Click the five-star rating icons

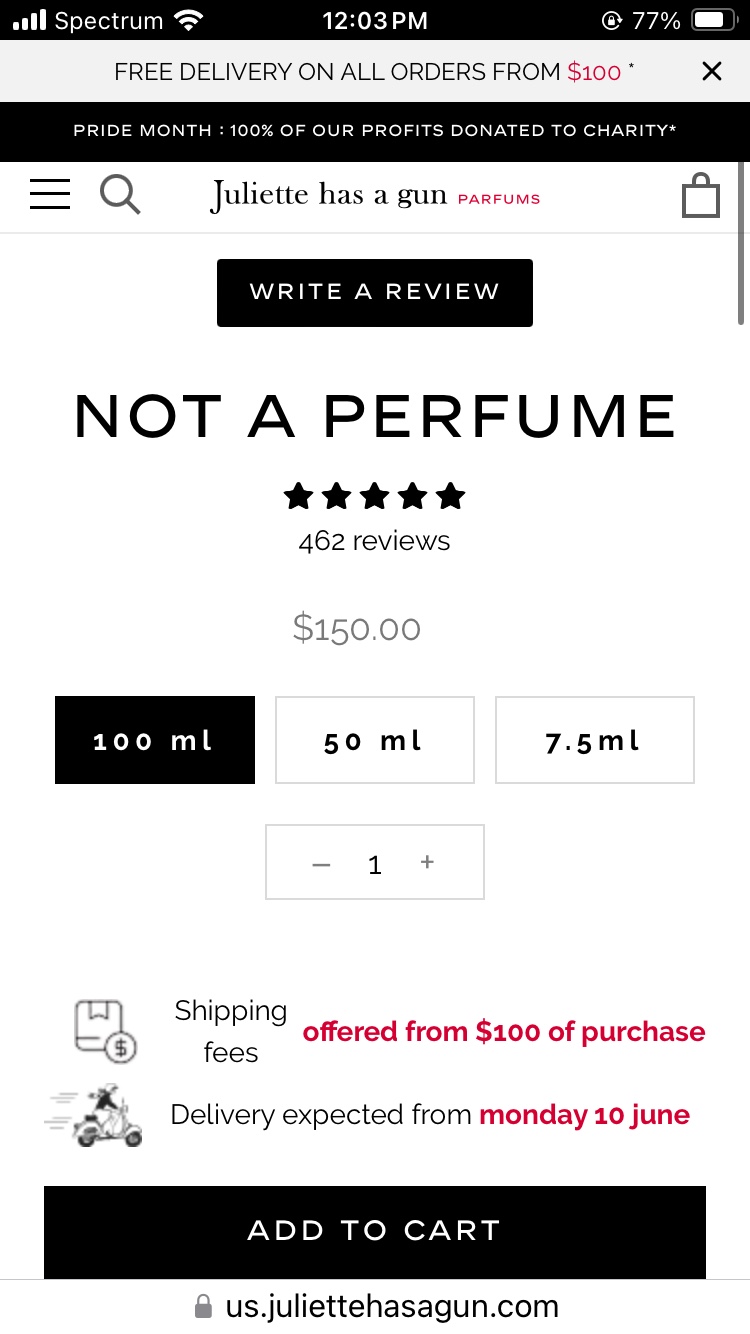(x=375, y=495)
